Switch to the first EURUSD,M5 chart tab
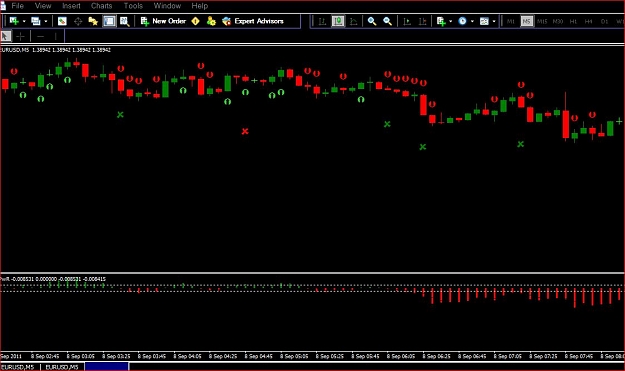625x371 pixels. 18,367
